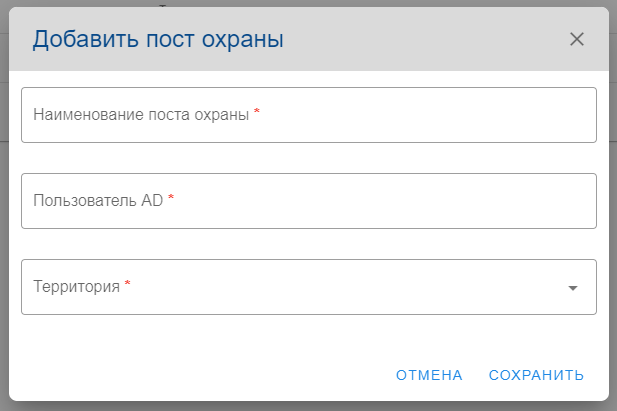Click into the 'Пользователь AD' input

tap(308, 201)
